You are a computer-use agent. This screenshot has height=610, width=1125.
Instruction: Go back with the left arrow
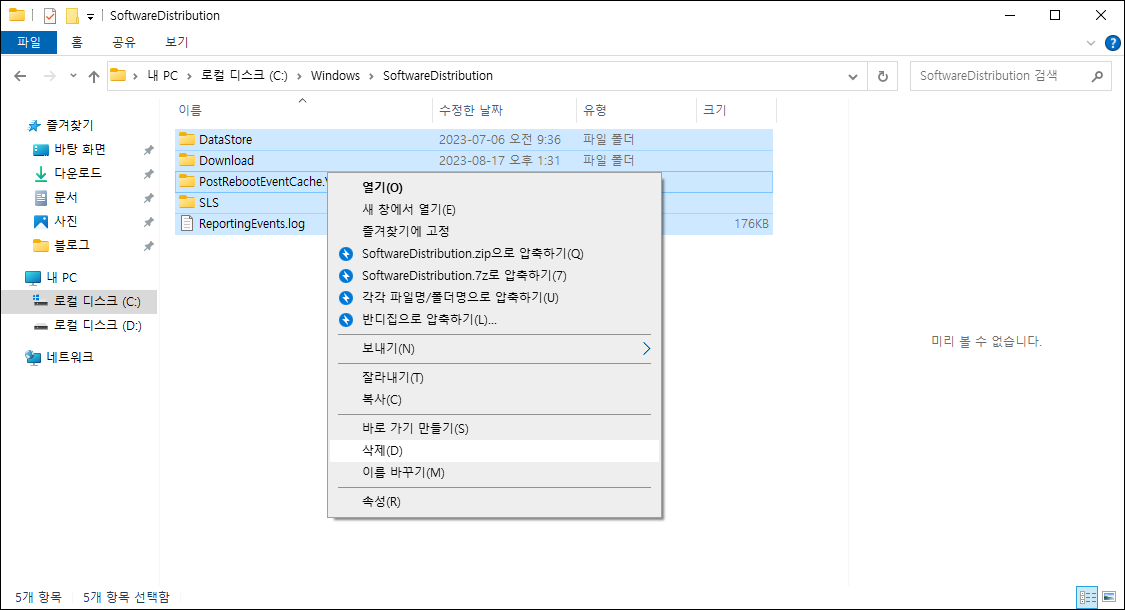[x=20, y=76]
